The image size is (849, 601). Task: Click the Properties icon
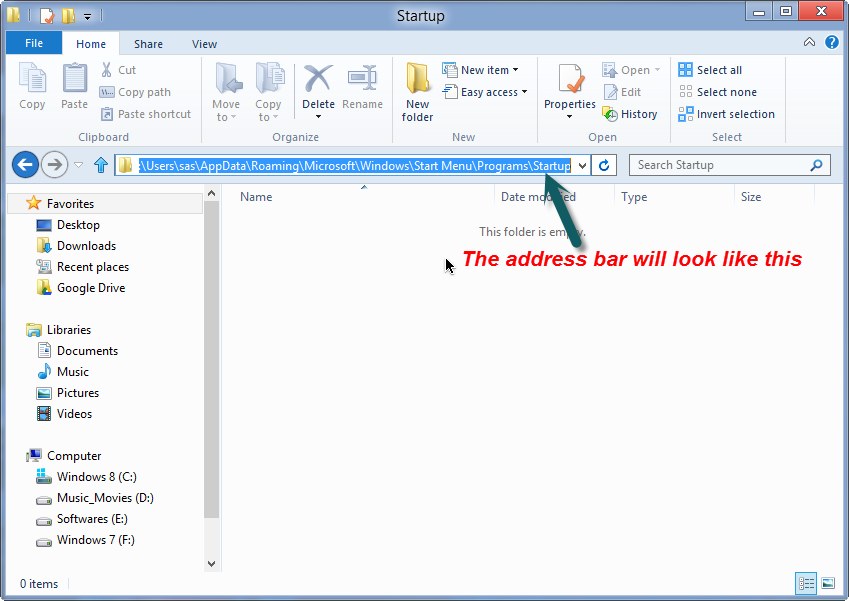[570, 80]
